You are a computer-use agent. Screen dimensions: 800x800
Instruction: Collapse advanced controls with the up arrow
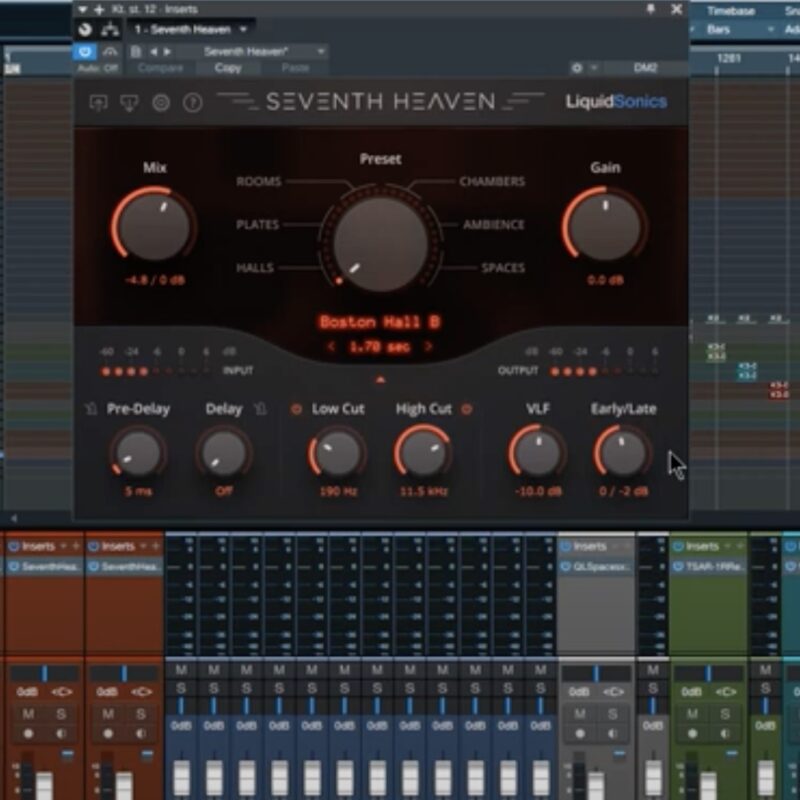click(x=380, y=380)
